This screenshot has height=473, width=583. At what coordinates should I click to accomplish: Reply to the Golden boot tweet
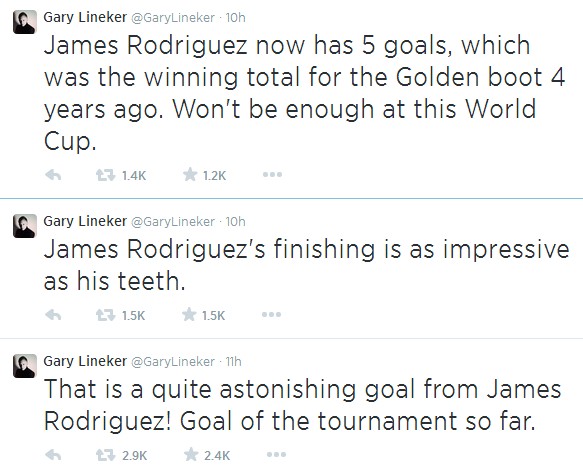[x=53, y=175]
